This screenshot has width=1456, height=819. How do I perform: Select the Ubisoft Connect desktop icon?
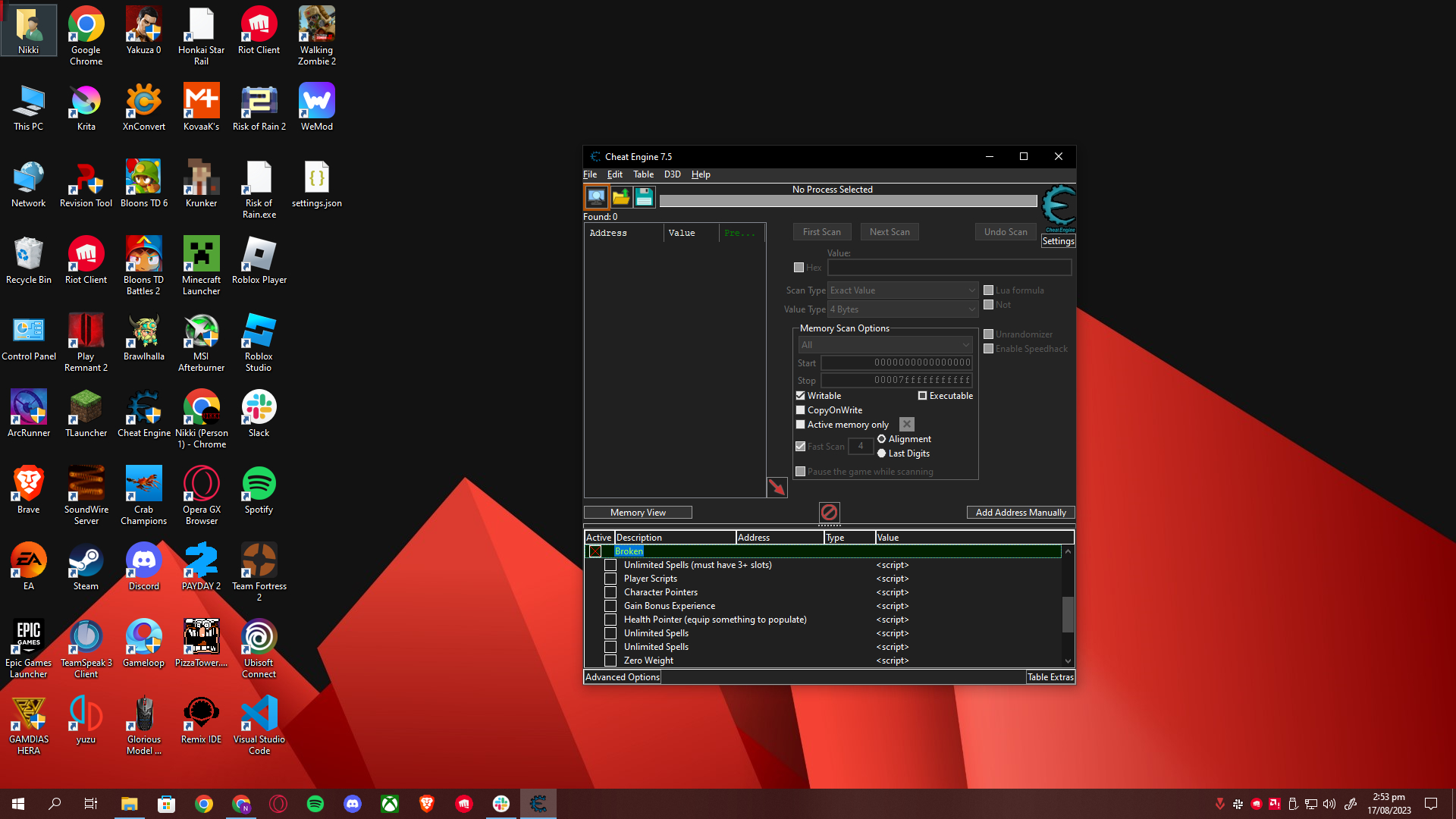point(259,648)
